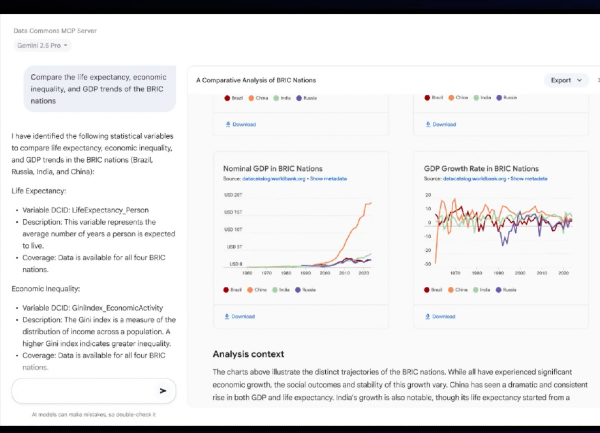Click Russia legend in upper-right partially visible chart
The width and height of the screenshot is (600, 433).
coord(507,98)
